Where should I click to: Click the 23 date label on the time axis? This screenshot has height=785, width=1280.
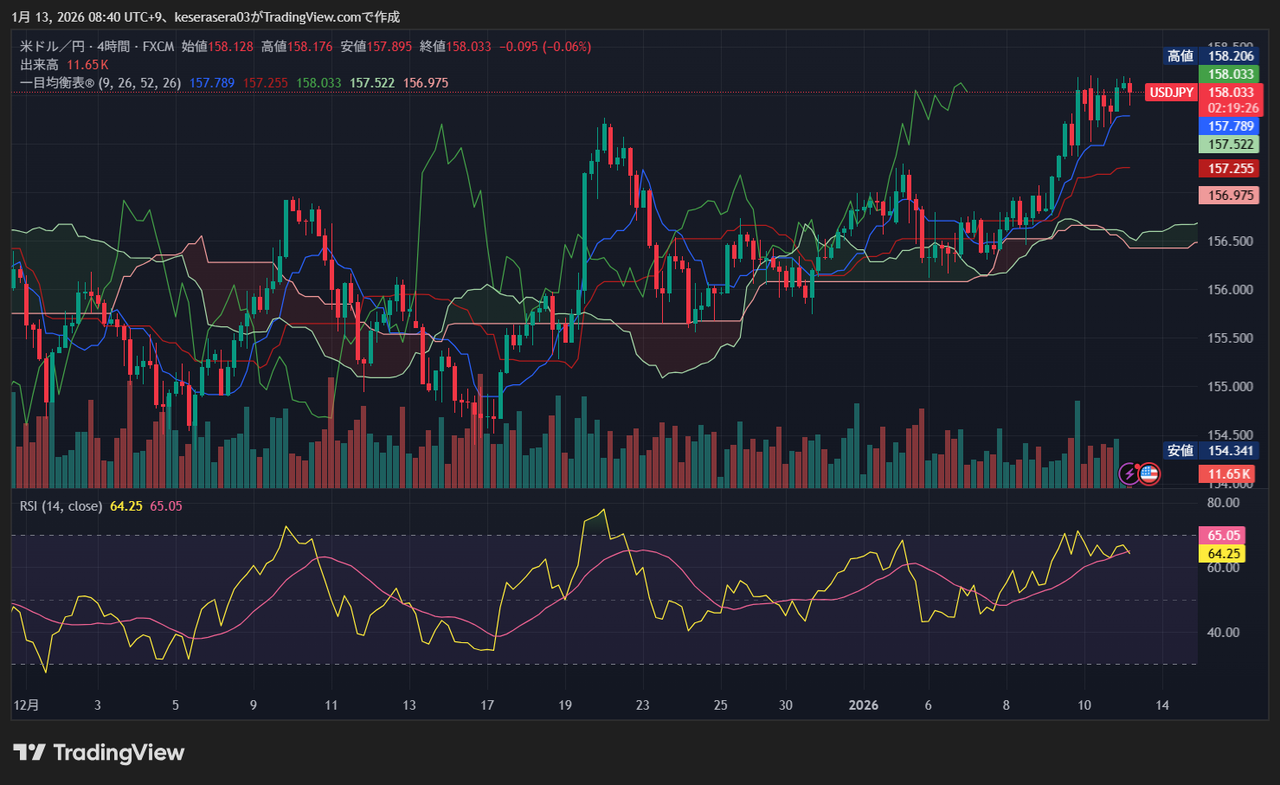coord(643,705)
